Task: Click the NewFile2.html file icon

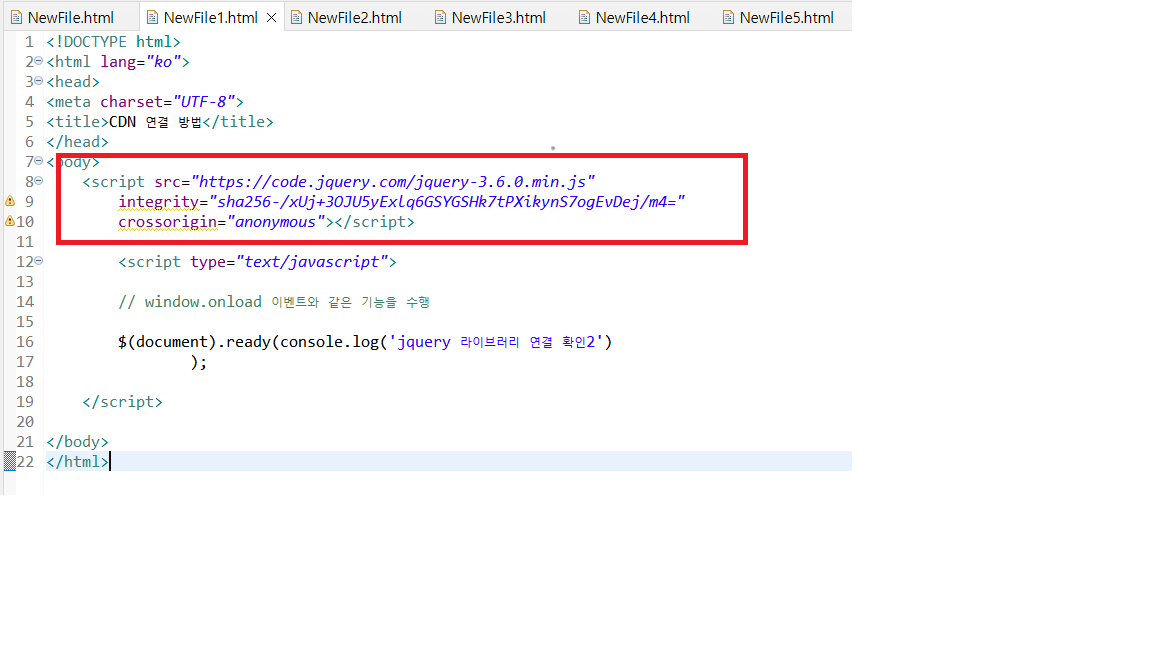Action: pyautogui.click(x=296, y=18)
